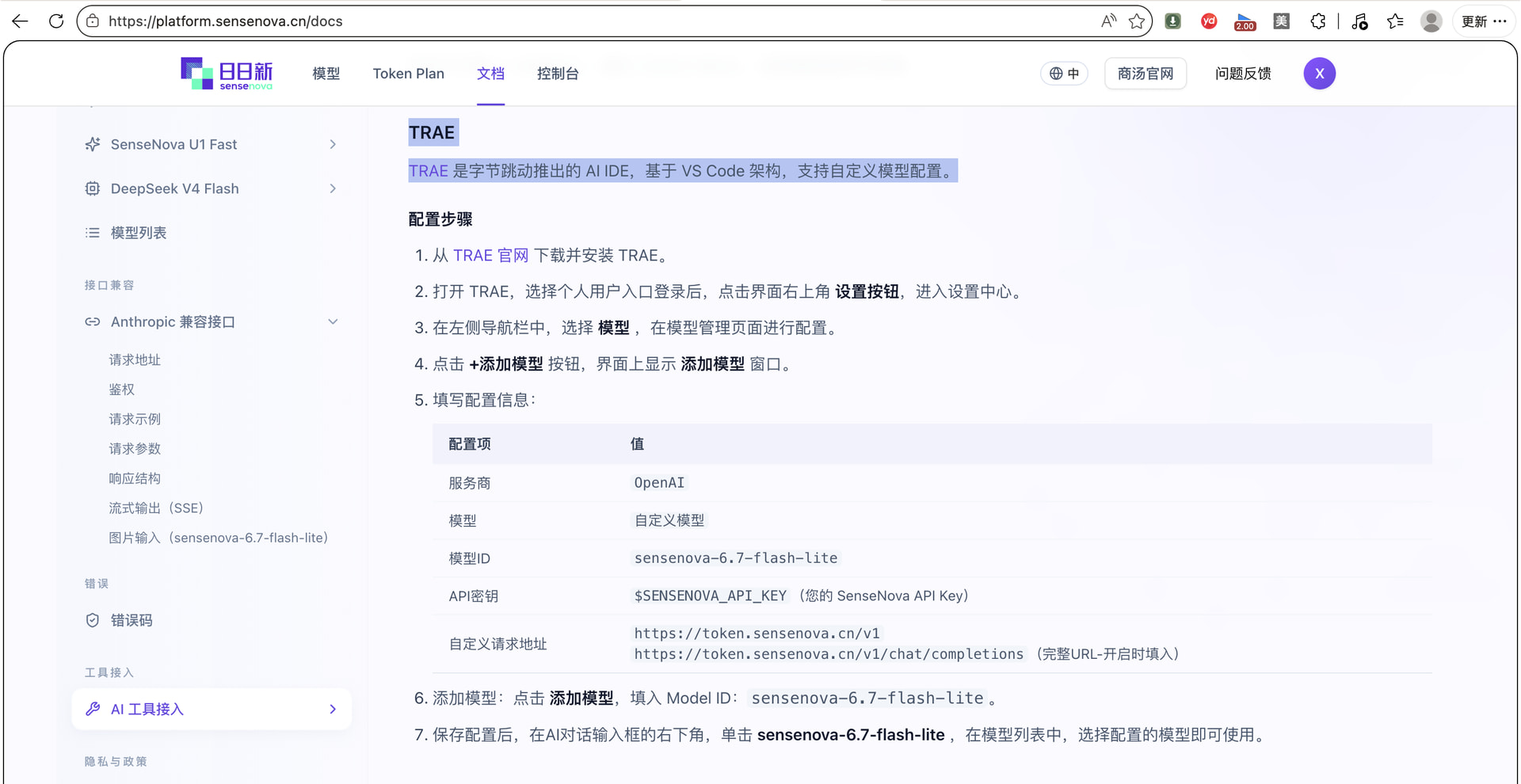This screenshot has height=784, width=1521.
Task: Click the chat/completions full URL value
Action: [x=829, y=654]
